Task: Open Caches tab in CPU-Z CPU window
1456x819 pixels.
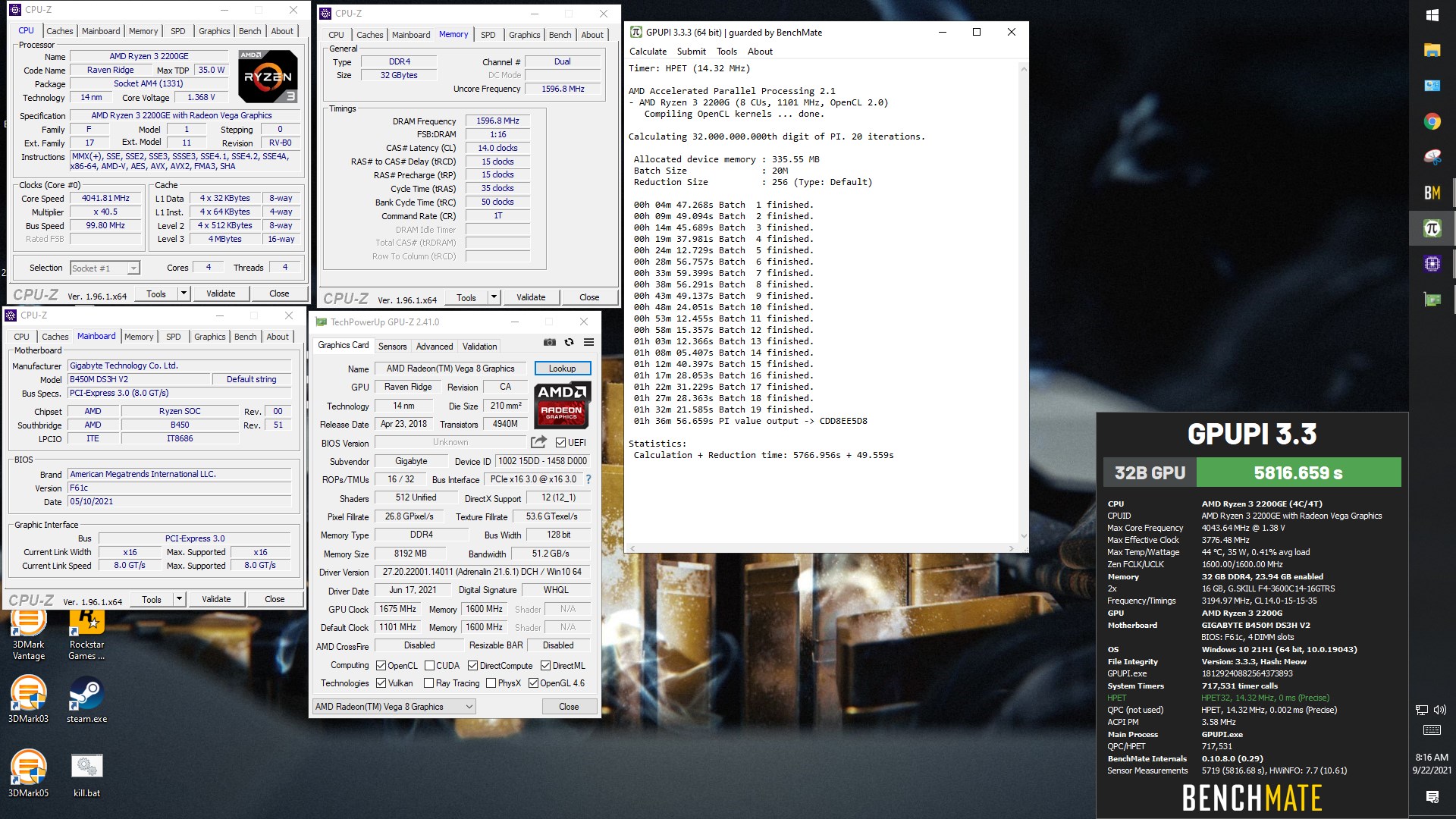Action: point(60,31)
